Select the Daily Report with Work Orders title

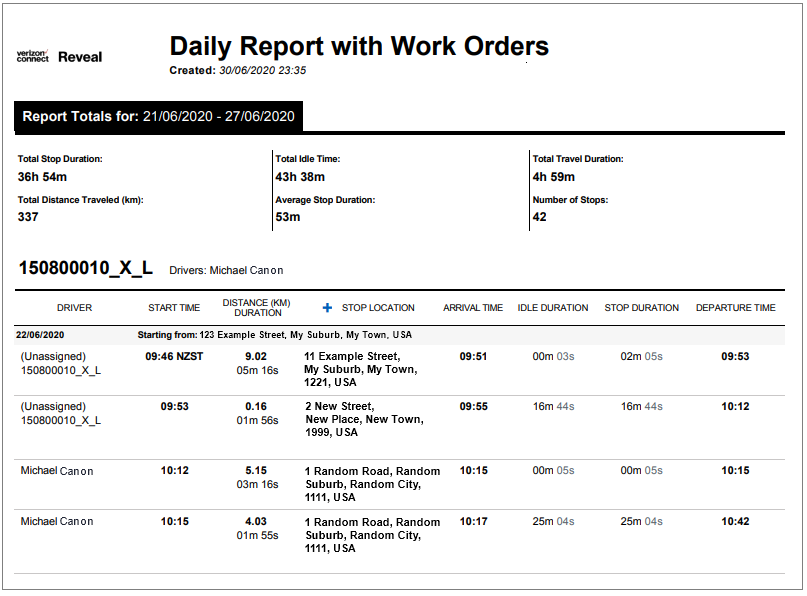click(x=359, y=46)
